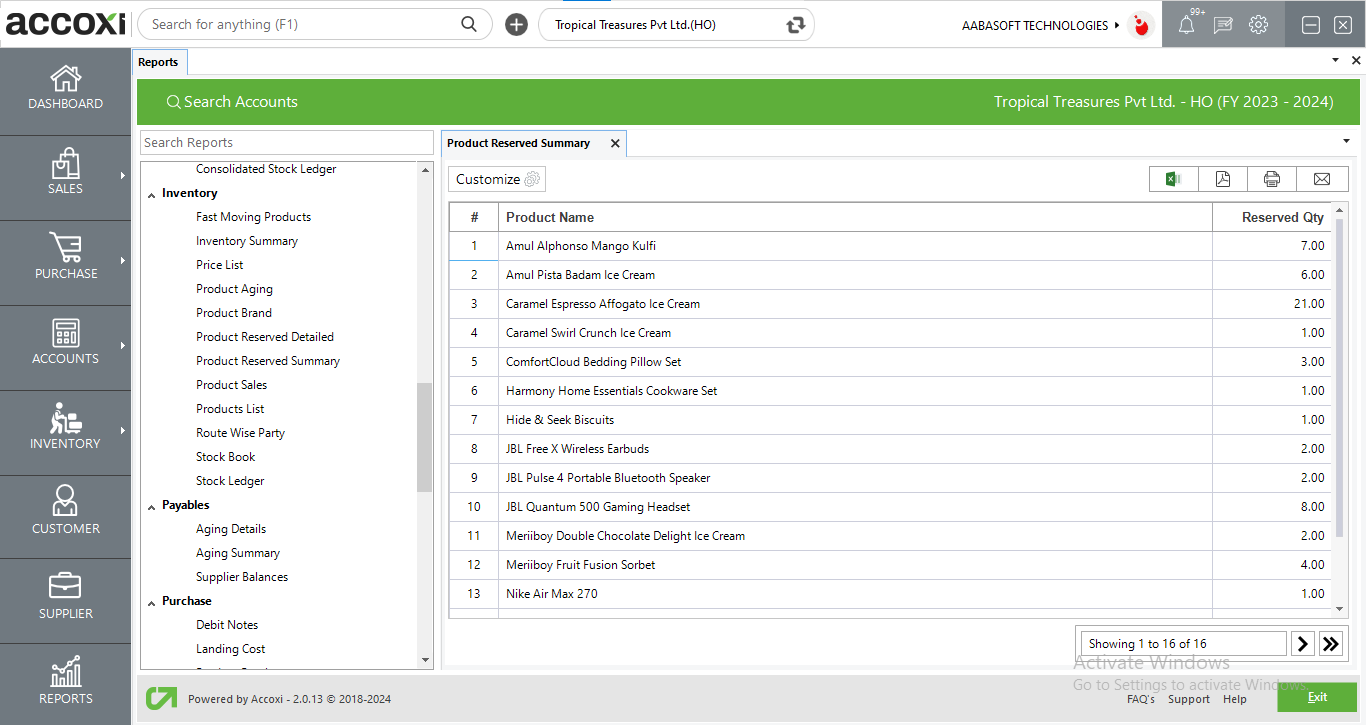
Task: Open the FAQ's link in footer
Action: point(1140,699)
